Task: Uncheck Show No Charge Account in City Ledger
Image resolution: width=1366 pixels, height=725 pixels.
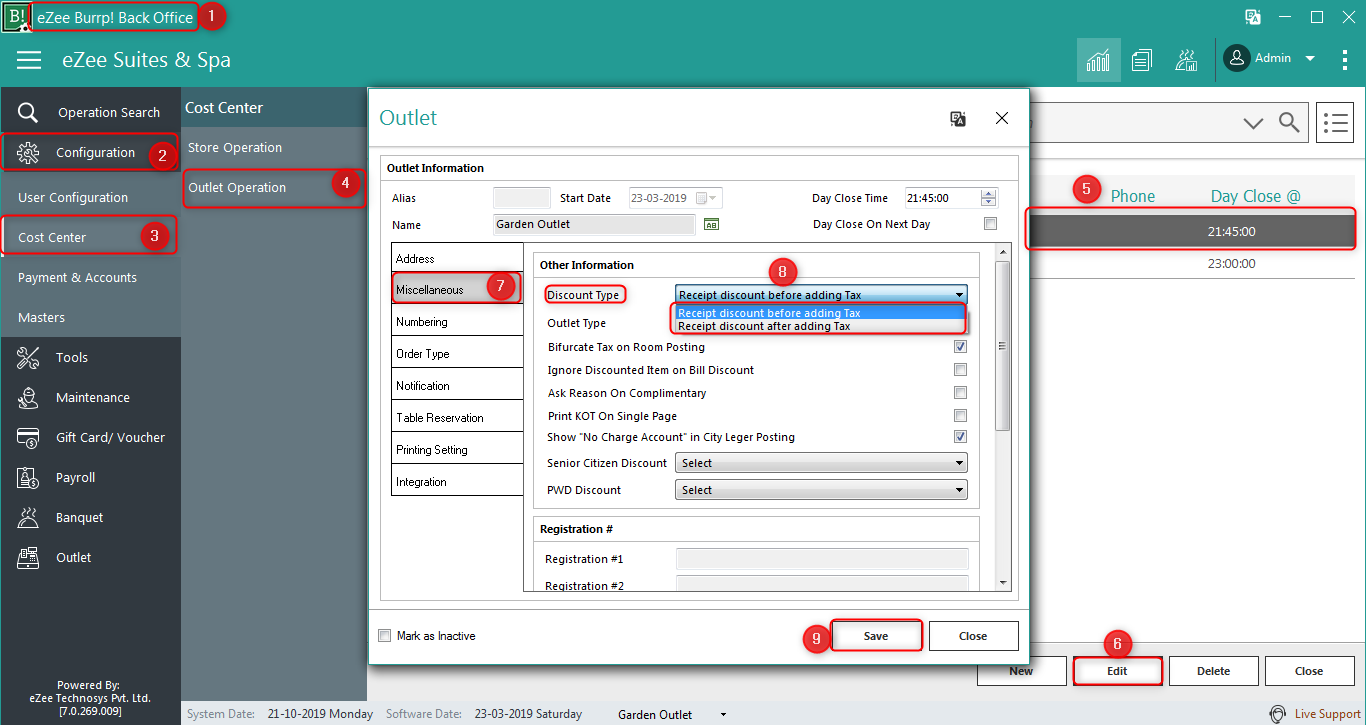Action: tap(961, 437)
